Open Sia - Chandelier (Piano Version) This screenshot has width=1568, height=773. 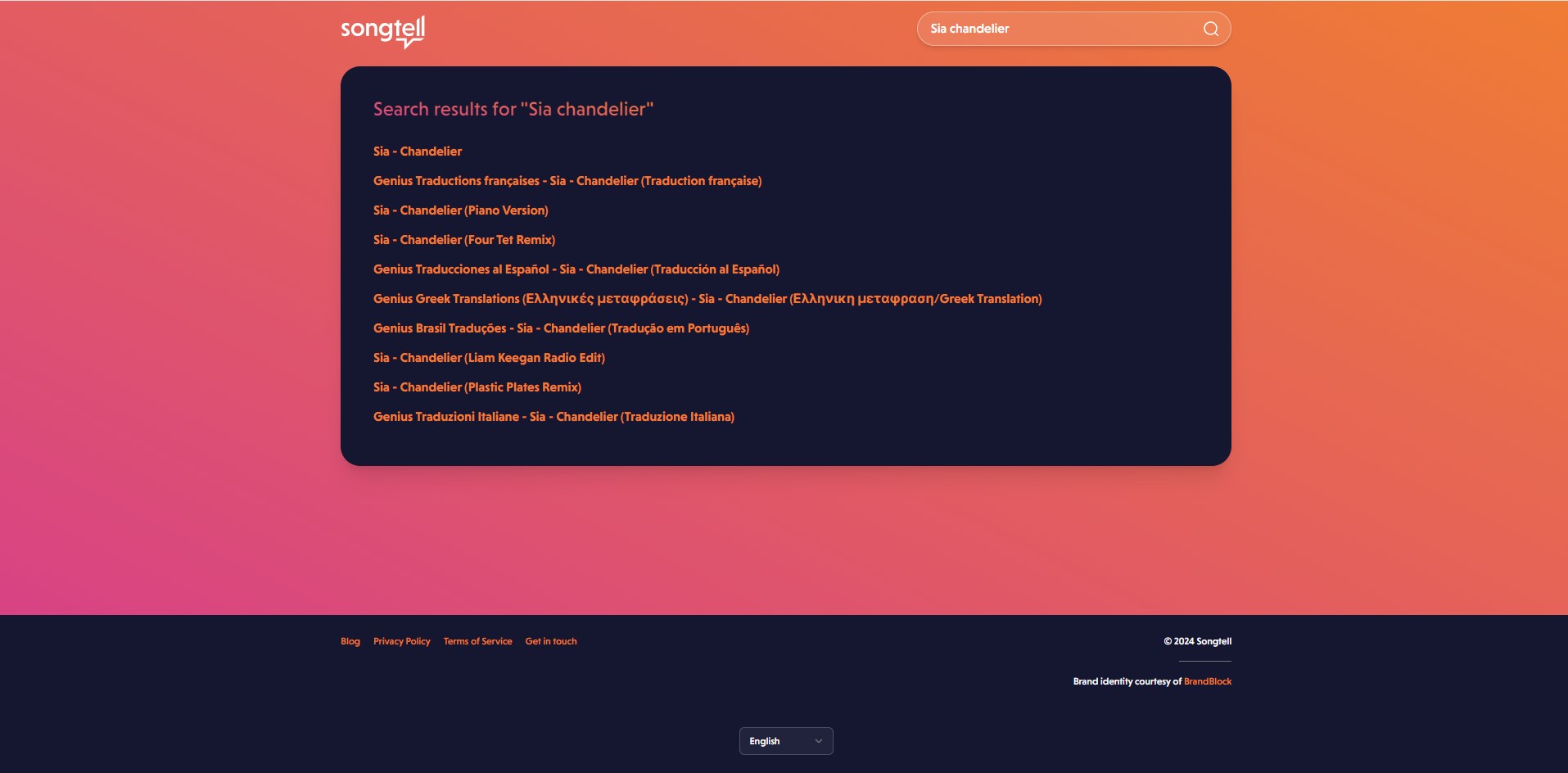(461, 210)
